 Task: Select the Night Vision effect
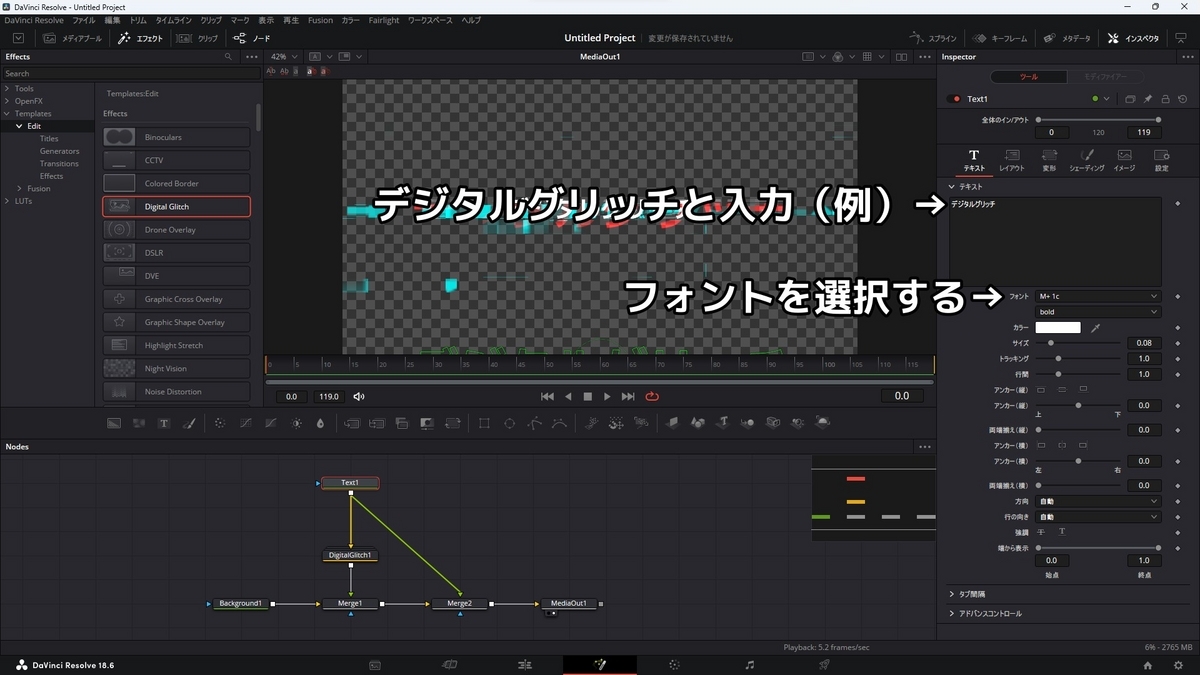coord(176,368)
